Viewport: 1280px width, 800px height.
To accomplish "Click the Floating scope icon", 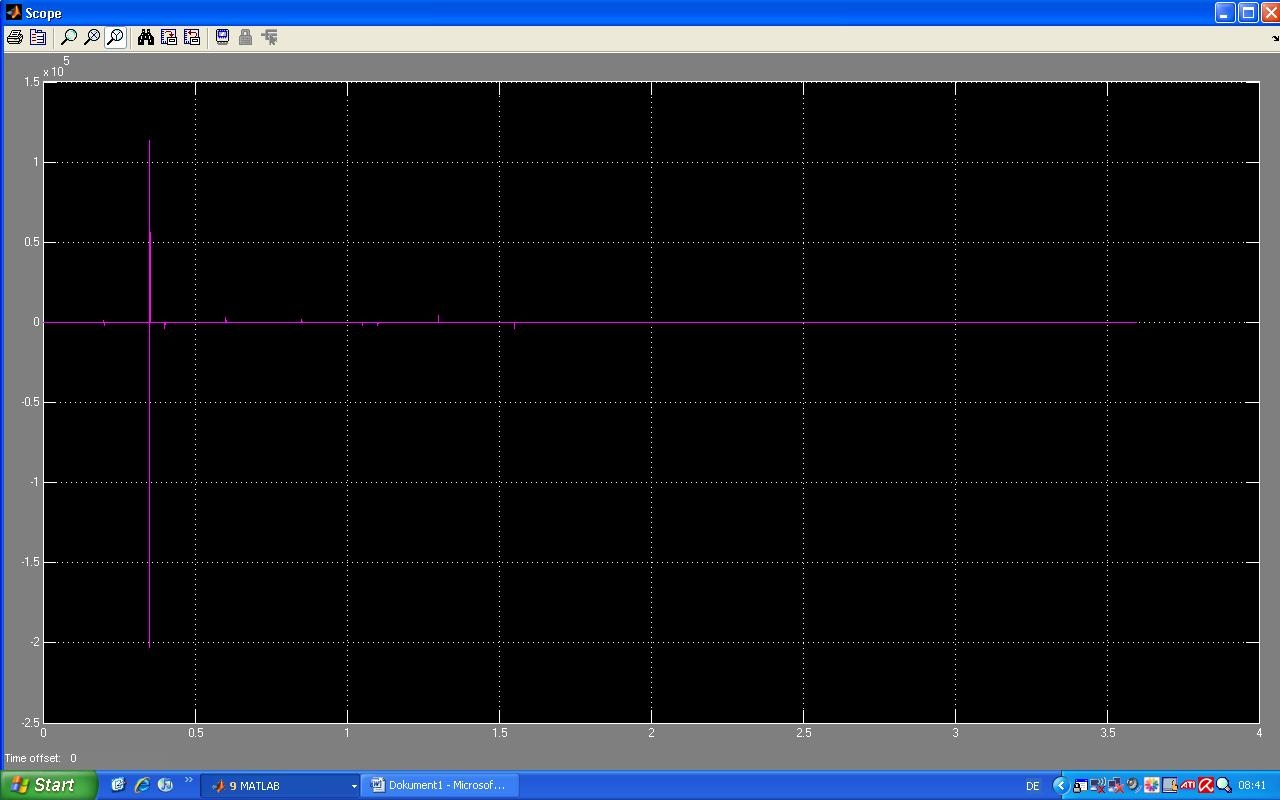I will 222,37.
